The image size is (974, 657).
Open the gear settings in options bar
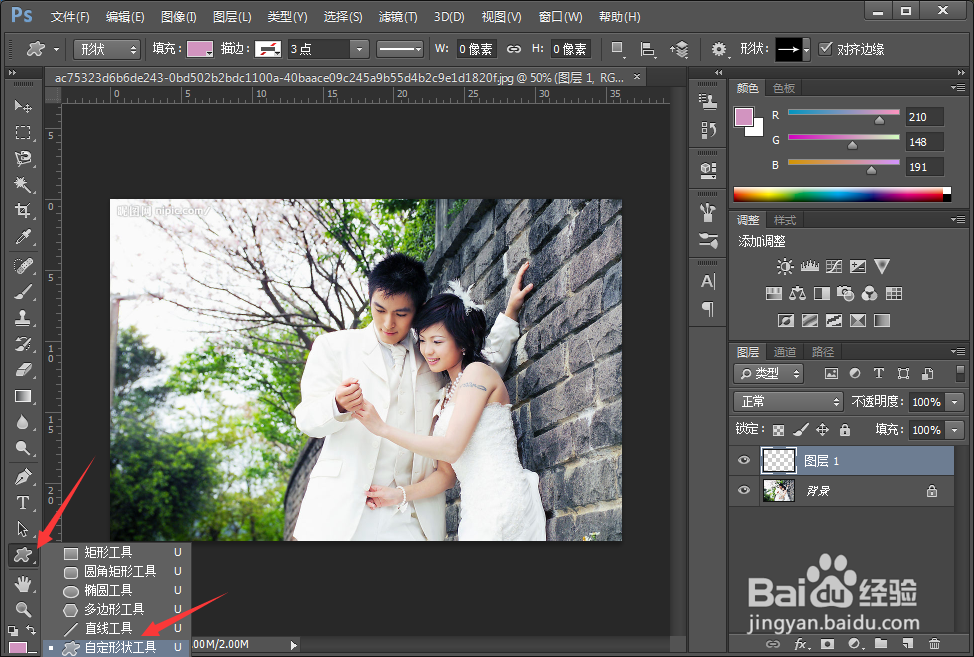tap(719, 49)
